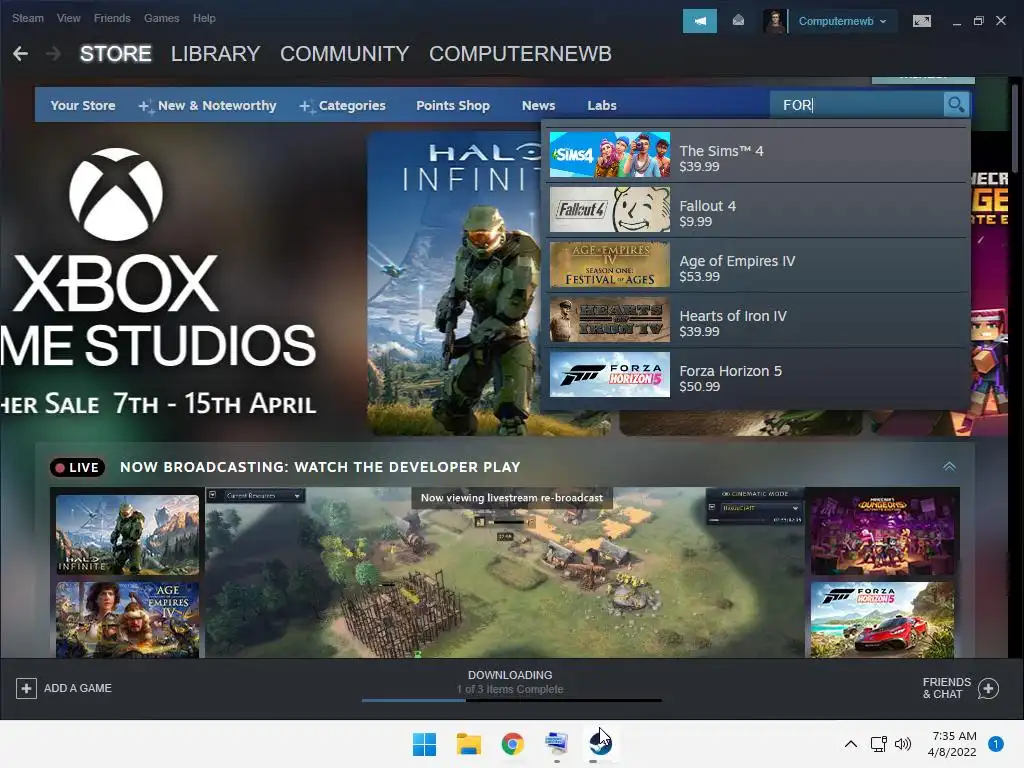Open the Points Shop
1024x768 pixels.
[x=453, y=105]
